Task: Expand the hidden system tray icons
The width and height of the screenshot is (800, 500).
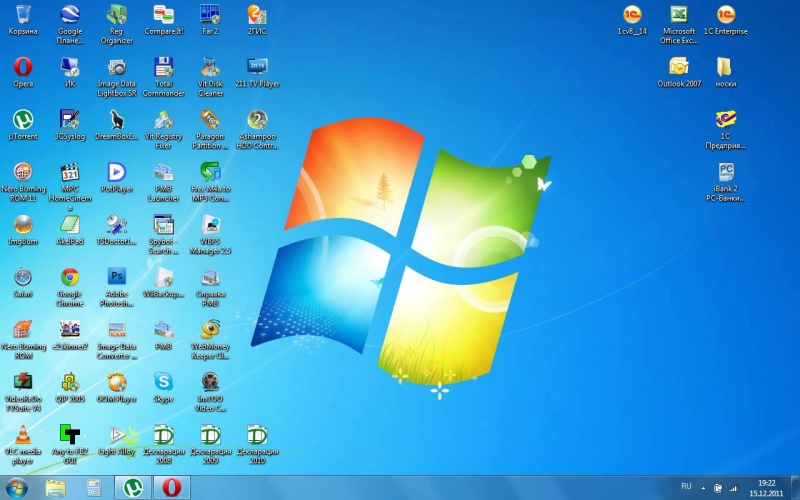Action: (x=703, y=487)
